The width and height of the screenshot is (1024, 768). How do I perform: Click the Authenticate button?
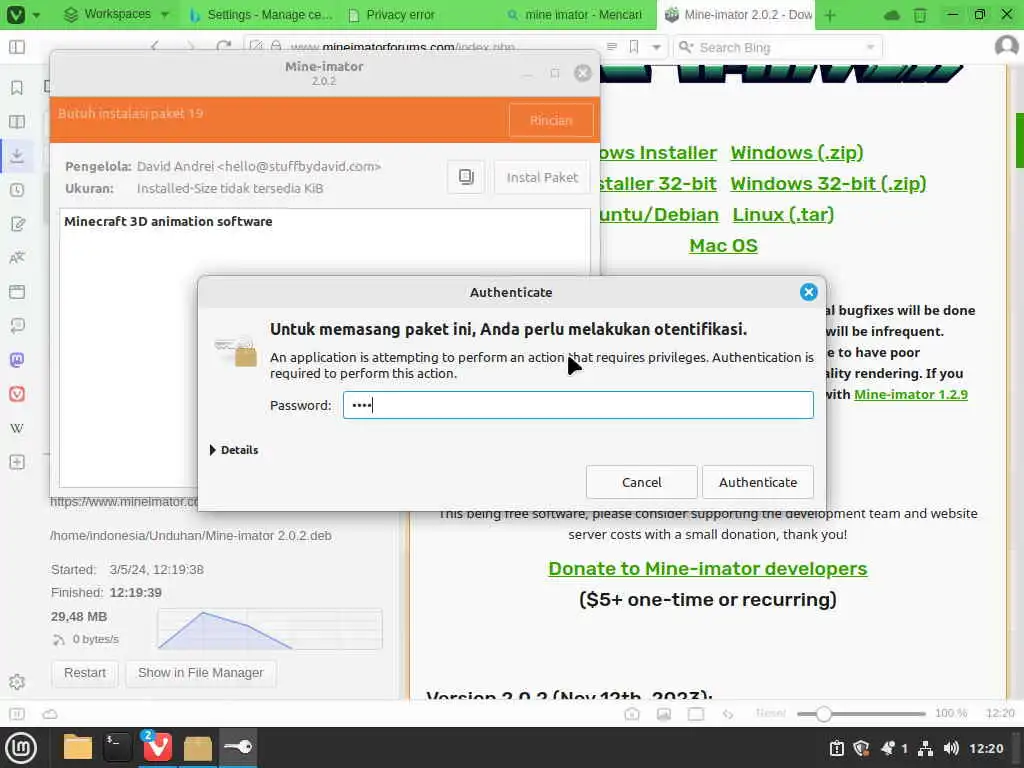758,482
